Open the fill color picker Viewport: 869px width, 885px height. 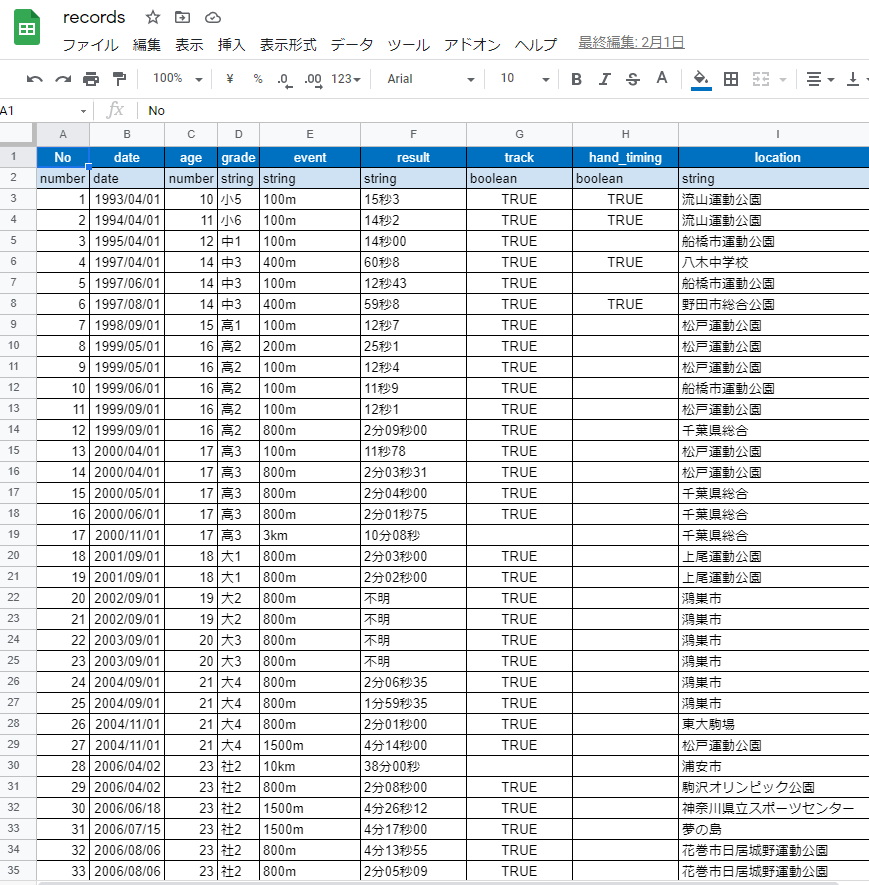coord(701,79)
